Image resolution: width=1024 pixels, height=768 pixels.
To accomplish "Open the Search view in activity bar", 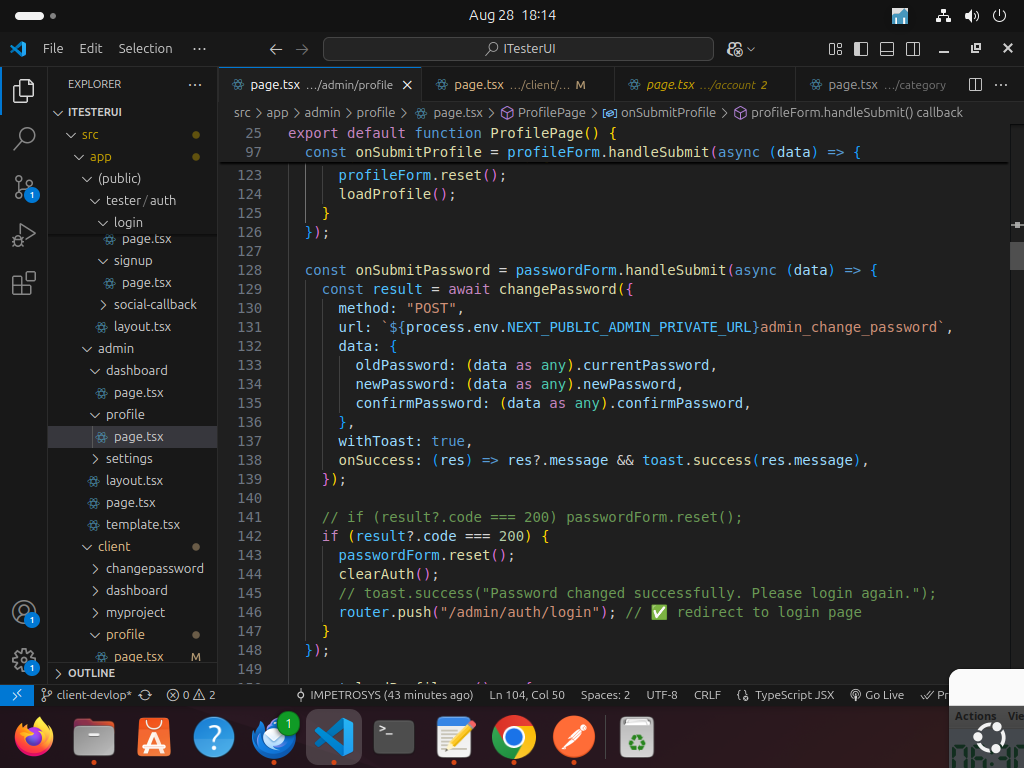I will (24, 139).
